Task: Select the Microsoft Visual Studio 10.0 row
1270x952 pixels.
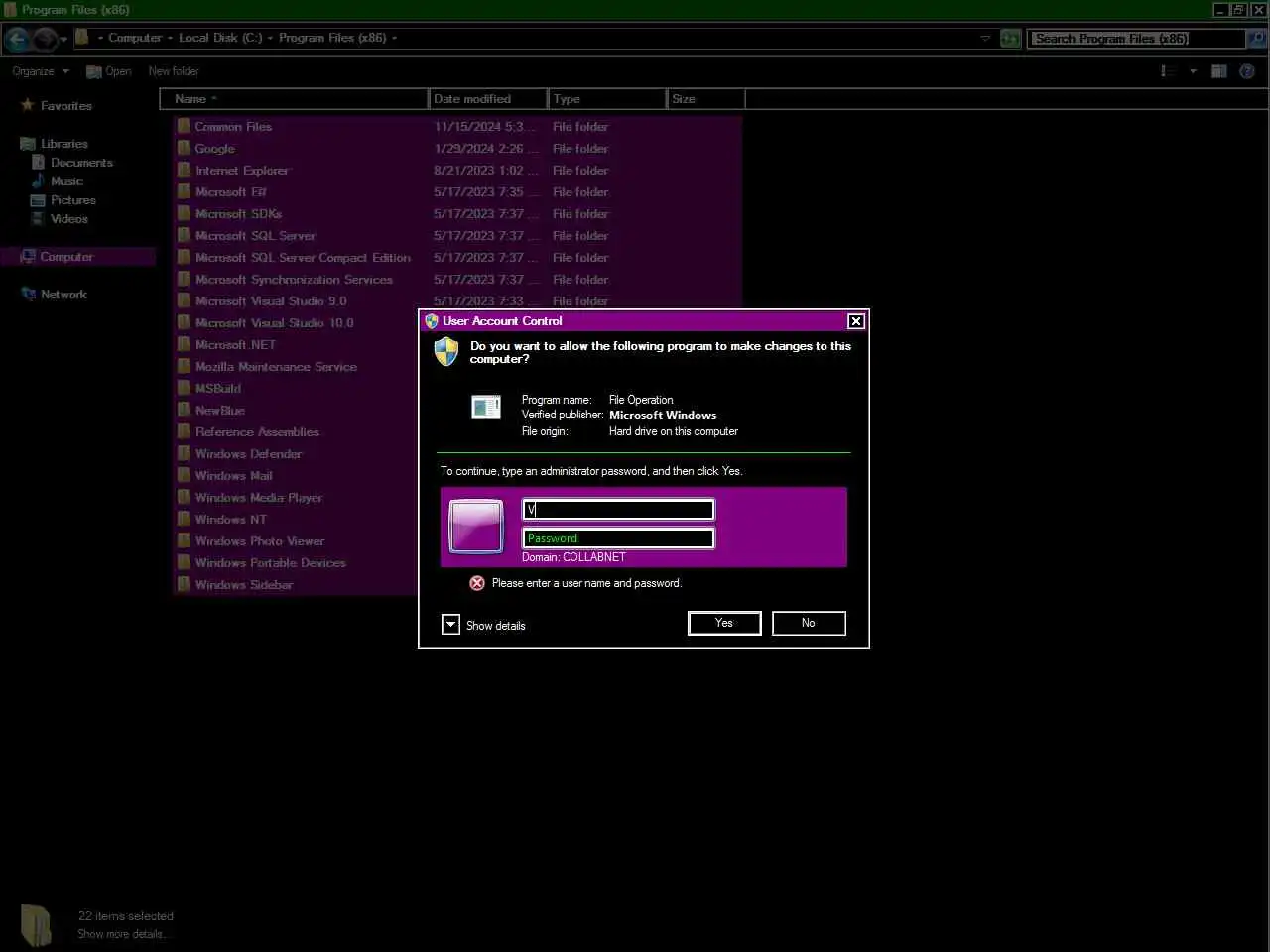Action: click(296, 323)
